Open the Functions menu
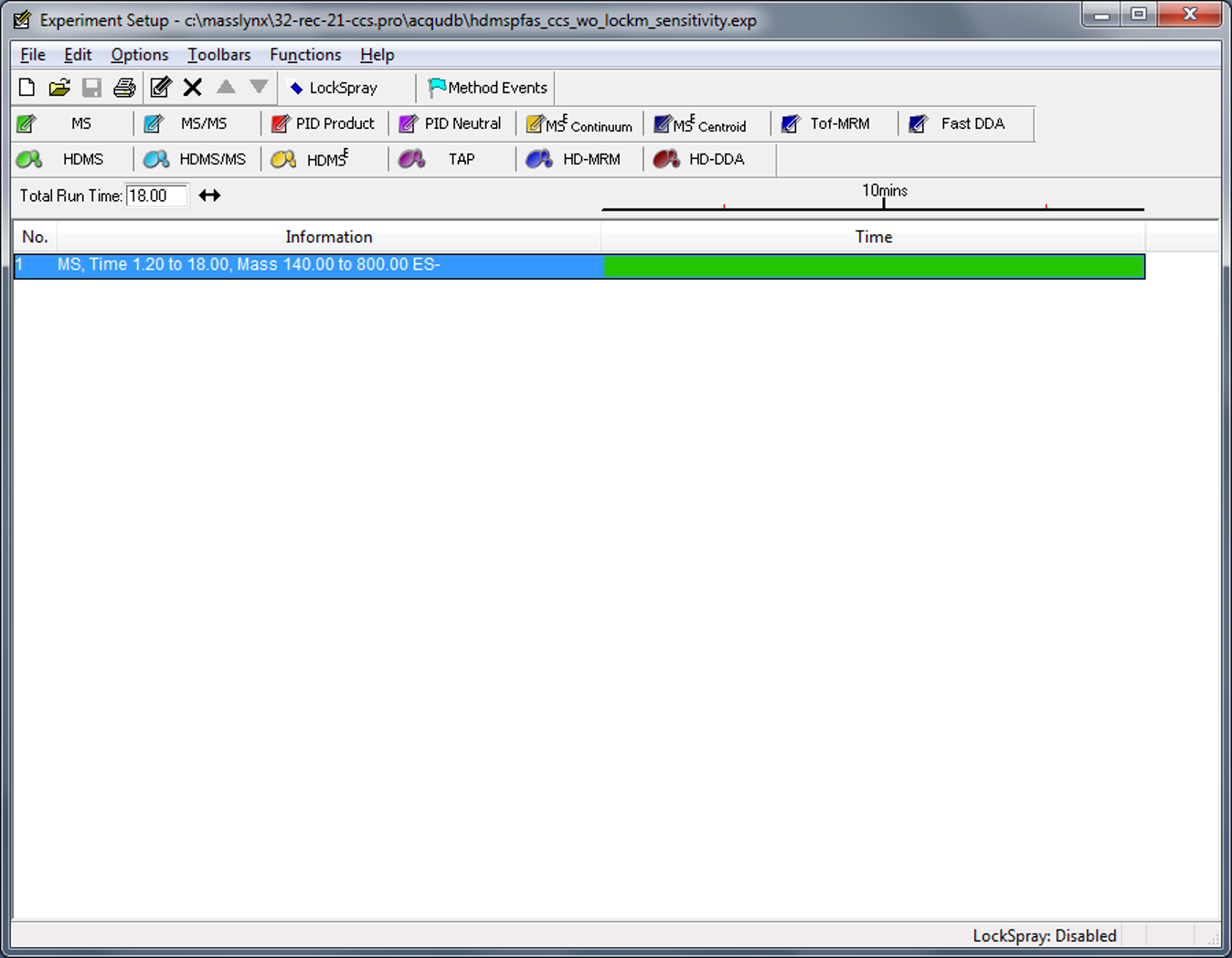The height and width of the screenshot is (958, 1232). pyautogui.click(x=304, y=55)
